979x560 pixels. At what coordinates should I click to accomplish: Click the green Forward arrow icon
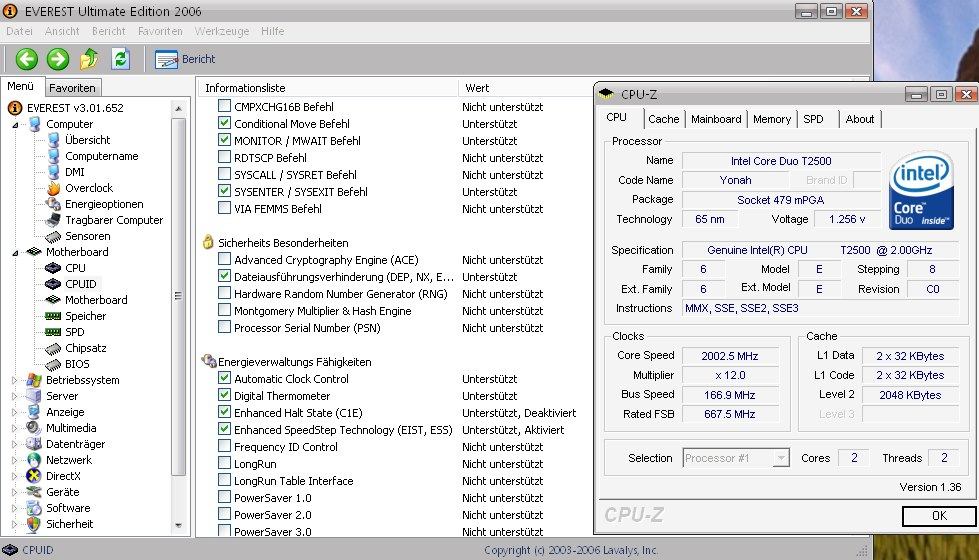[58, 59]
